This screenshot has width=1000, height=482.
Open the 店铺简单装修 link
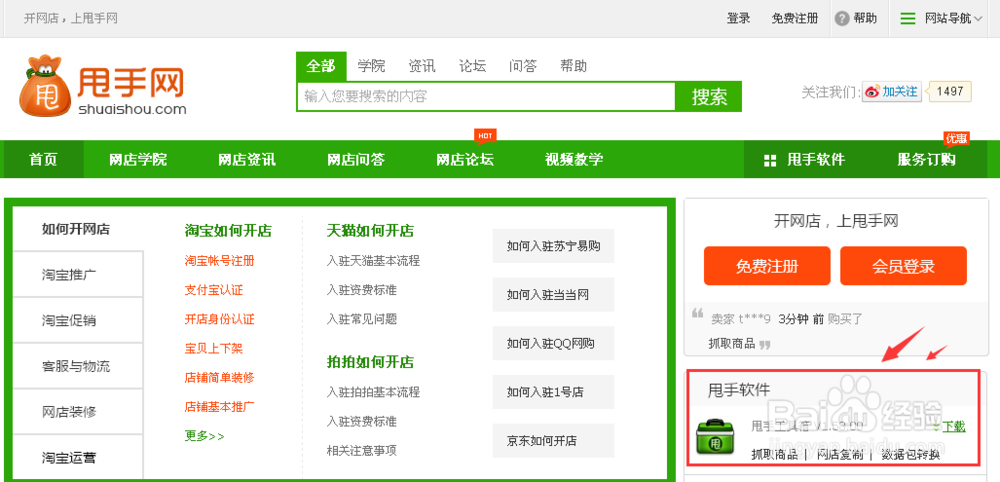point(219,377)
